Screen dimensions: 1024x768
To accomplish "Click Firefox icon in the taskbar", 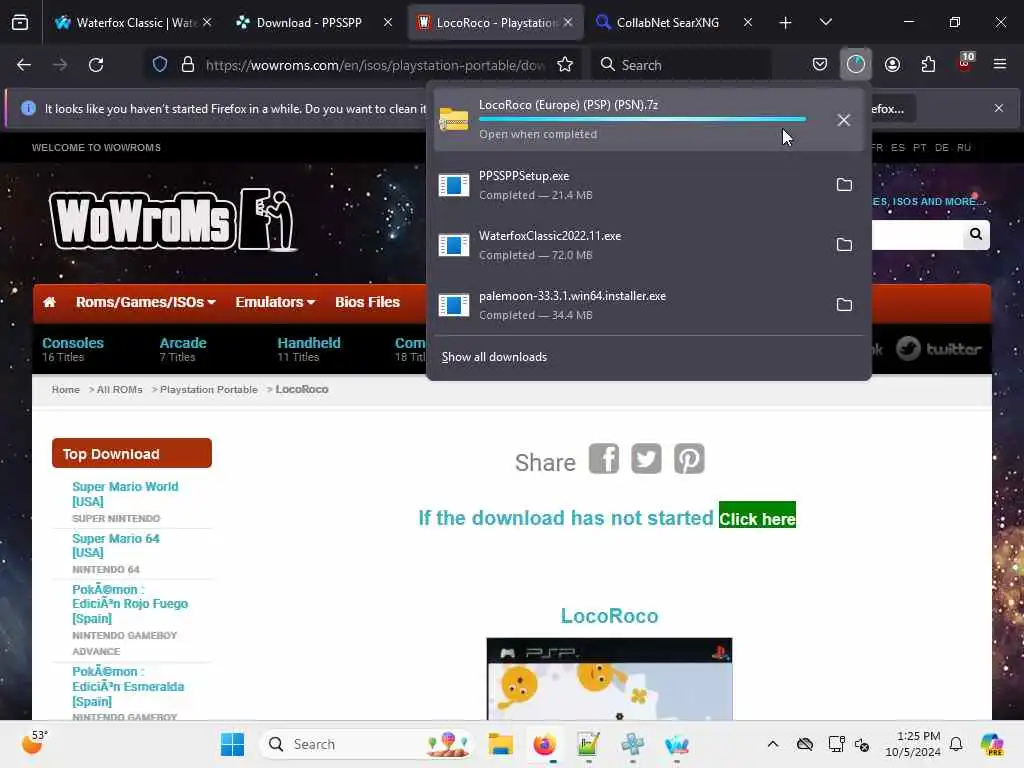I will pyautogui.click(x=544, y=744).
